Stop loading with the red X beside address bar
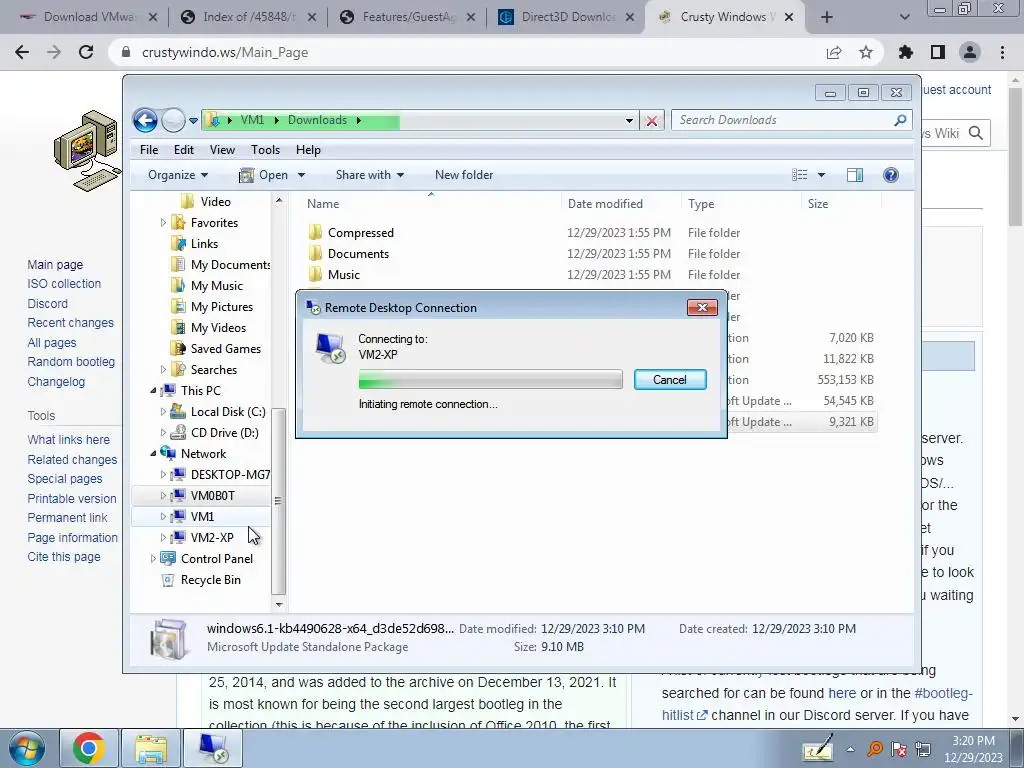The width and height of the screenshot is (1024, 768). pyautogui.click(x=651, y=121)
